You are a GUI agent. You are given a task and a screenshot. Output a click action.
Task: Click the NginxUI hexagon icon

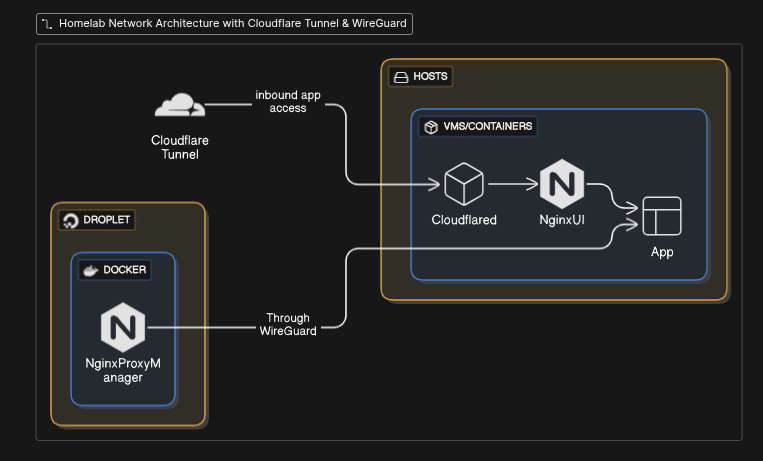coord(562,184)
